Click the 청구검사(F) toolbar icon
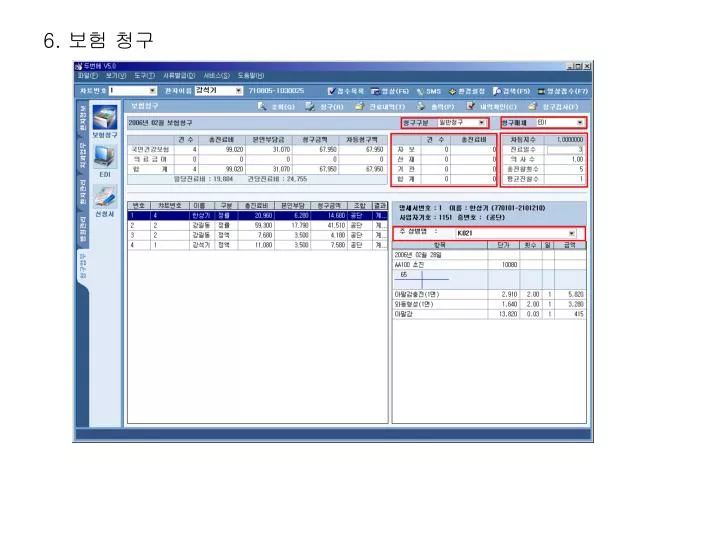The image size is (720, 540). (532, 107)
